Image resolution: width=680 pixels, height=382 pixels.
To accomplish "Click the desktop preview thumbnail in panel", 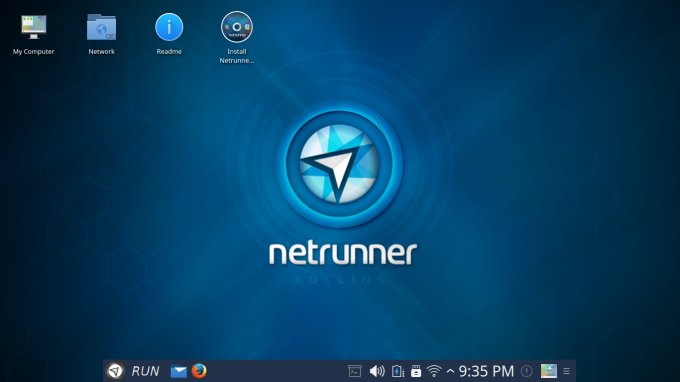I will point(549,371).
